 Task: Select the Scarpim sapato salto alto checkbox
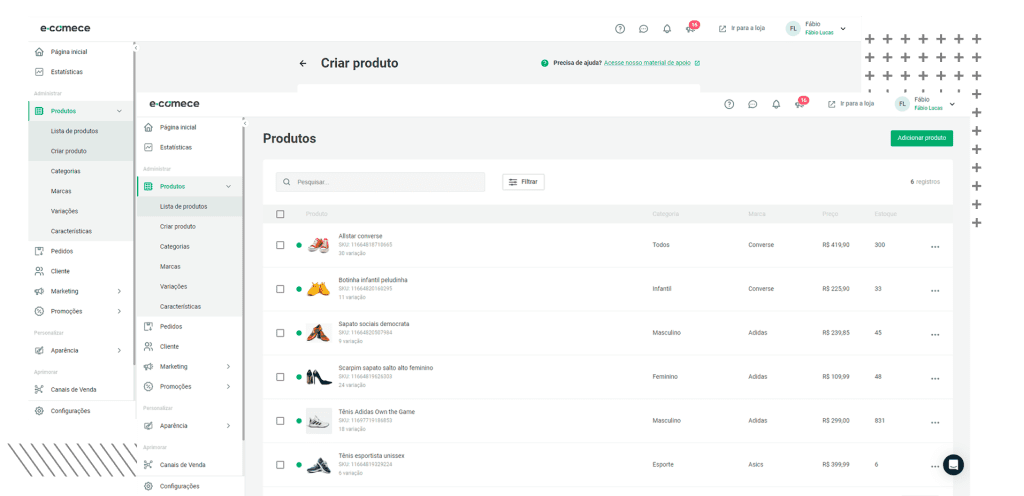[x=280, y=377]
